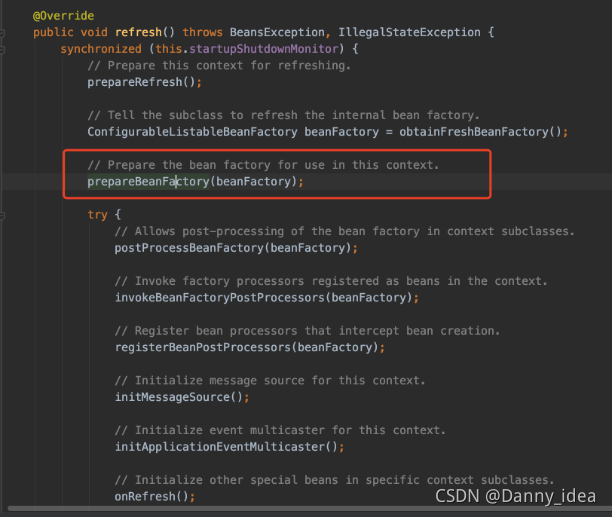The image size is (612, 517).
Task: Collapse the synchronized block fold marker
Action: 2,50
